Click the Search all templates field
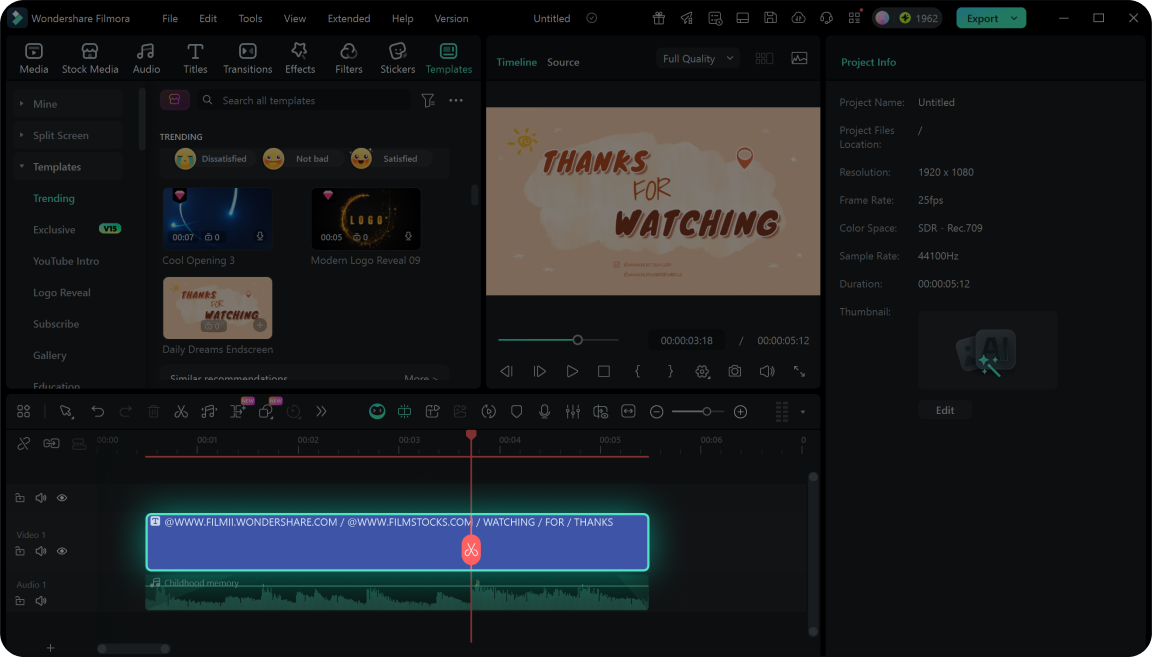The image size is (1152, 657). (303, 101)
